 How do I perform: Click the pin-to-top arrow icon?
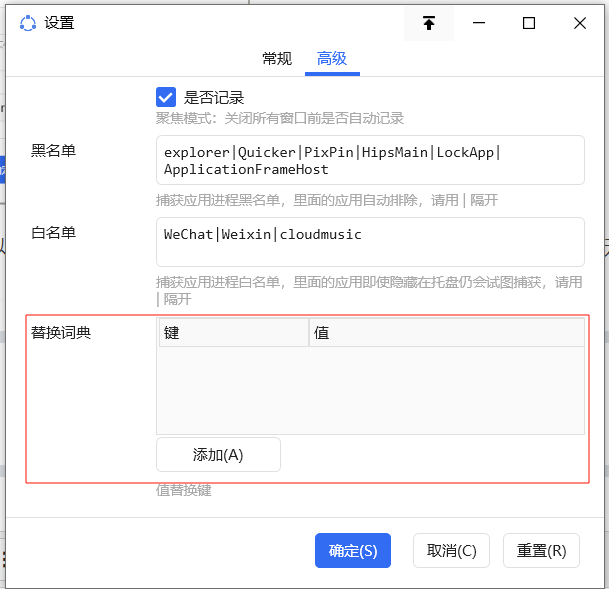(x=429, y=23)
